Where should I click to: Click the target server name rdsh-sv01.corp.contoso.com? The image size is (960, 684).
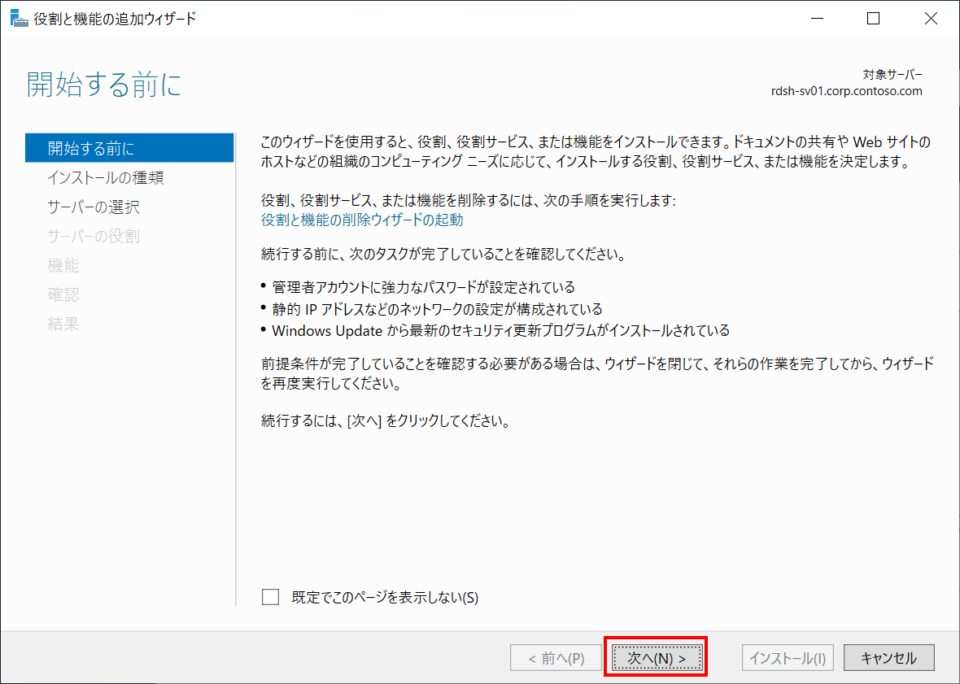tap(847, 91)
